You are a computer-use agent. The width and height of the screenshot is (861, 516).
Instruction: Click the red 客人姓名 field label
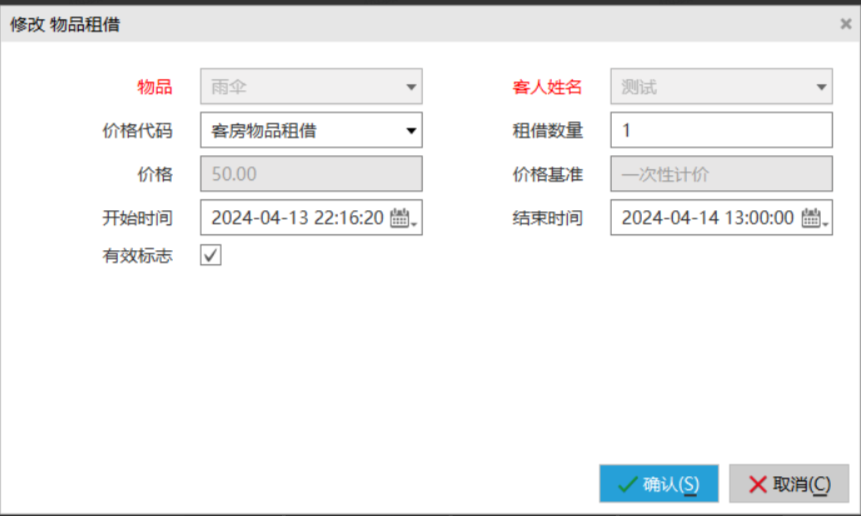tap(547, 87)
